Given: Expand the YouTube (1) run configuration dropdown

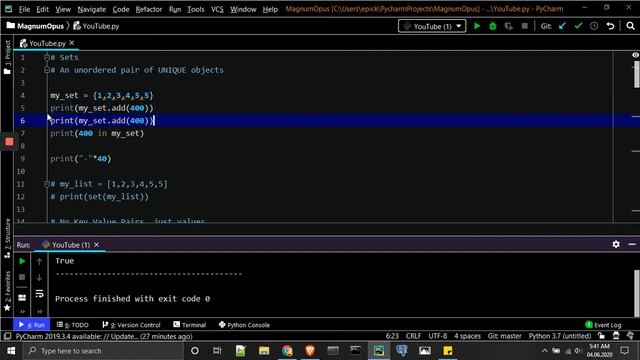Looking at the screenshot, I should pos(432,26).
